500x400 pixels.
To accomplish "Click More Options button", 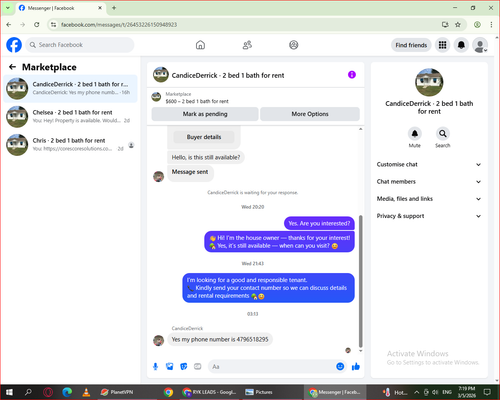I will 310,114.
